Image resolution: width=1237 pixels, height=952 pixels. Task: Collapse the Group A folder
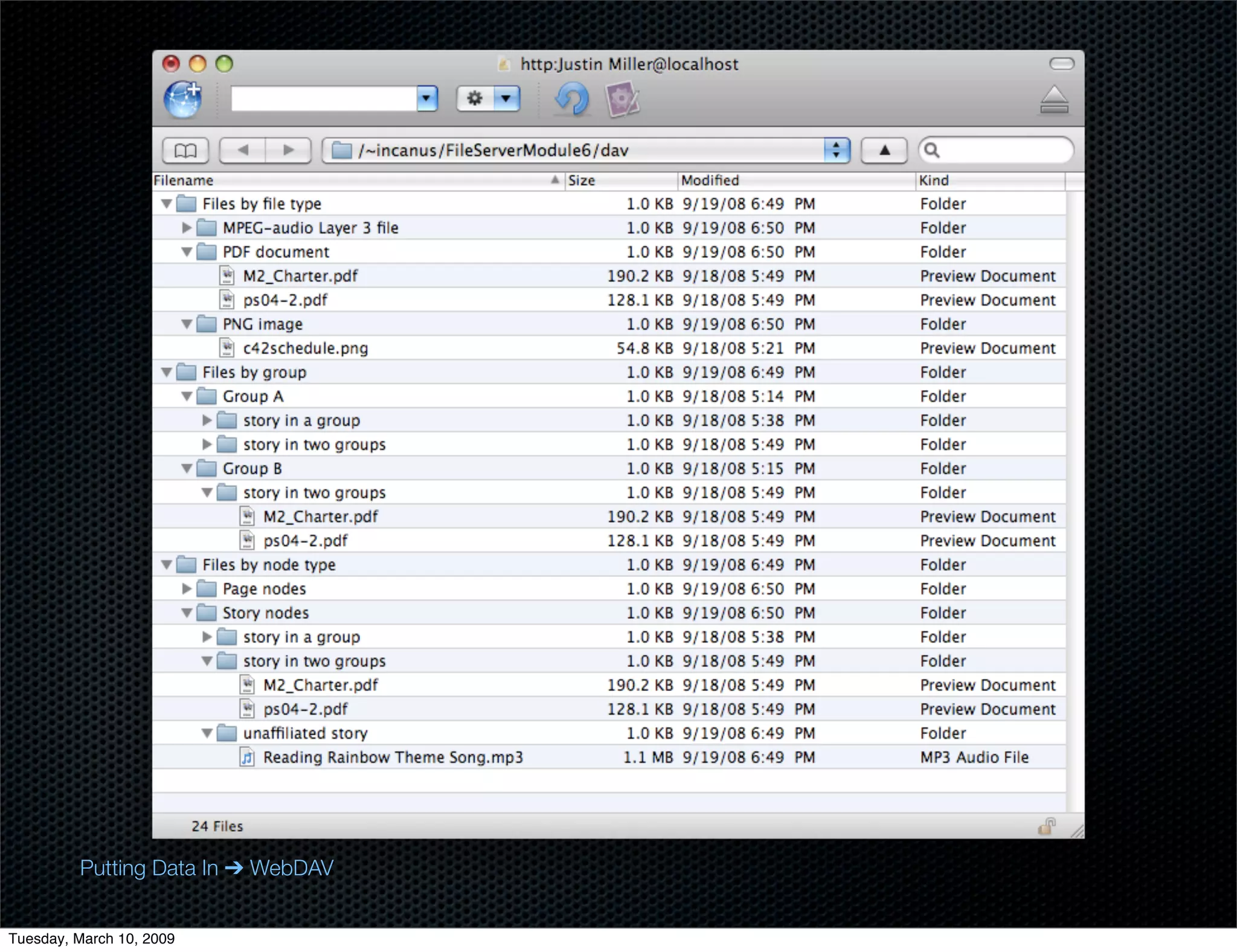[187, 397]
